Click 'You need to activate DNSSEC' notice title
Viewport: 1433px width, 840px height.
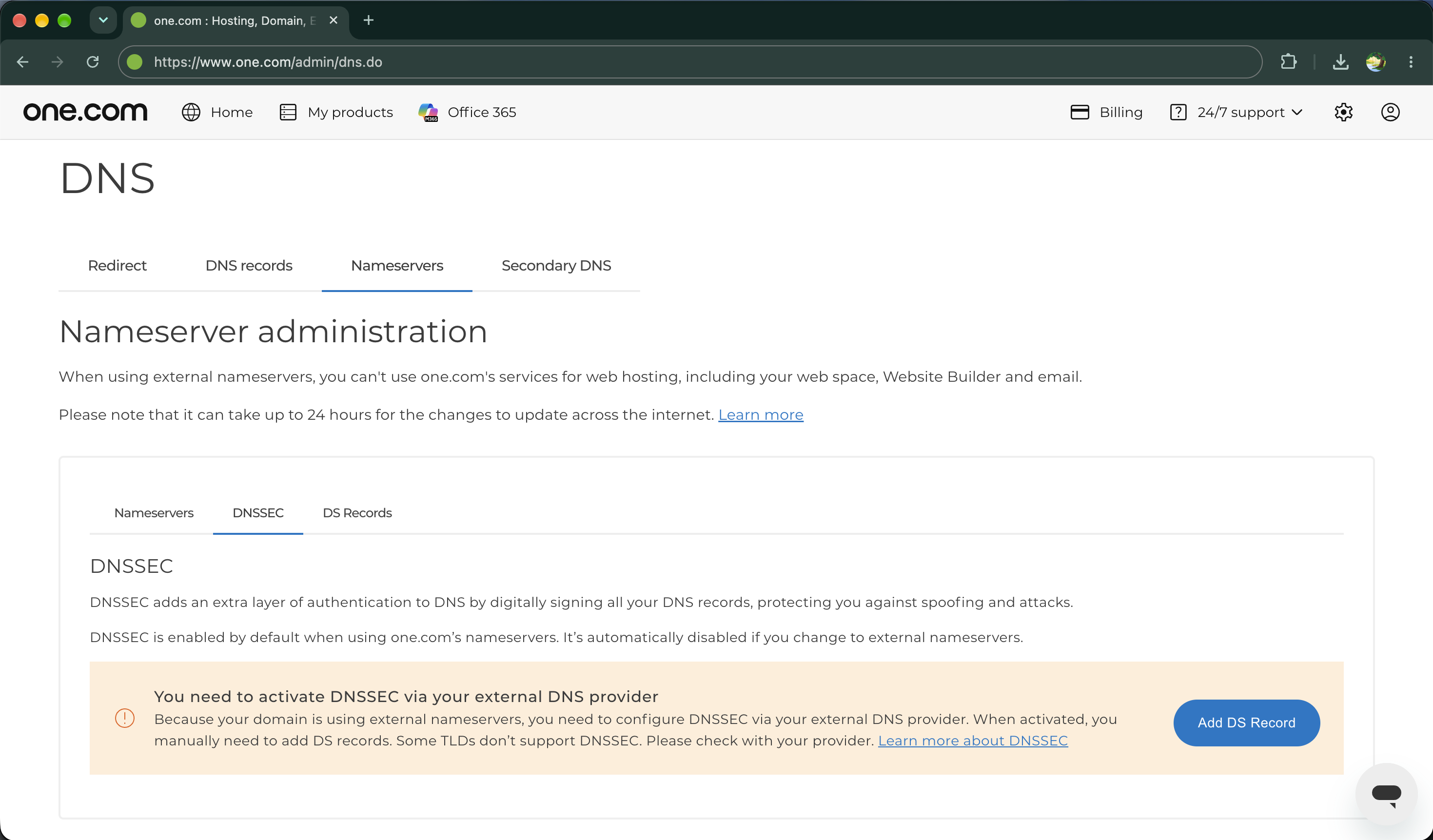(x=406, y=697)
